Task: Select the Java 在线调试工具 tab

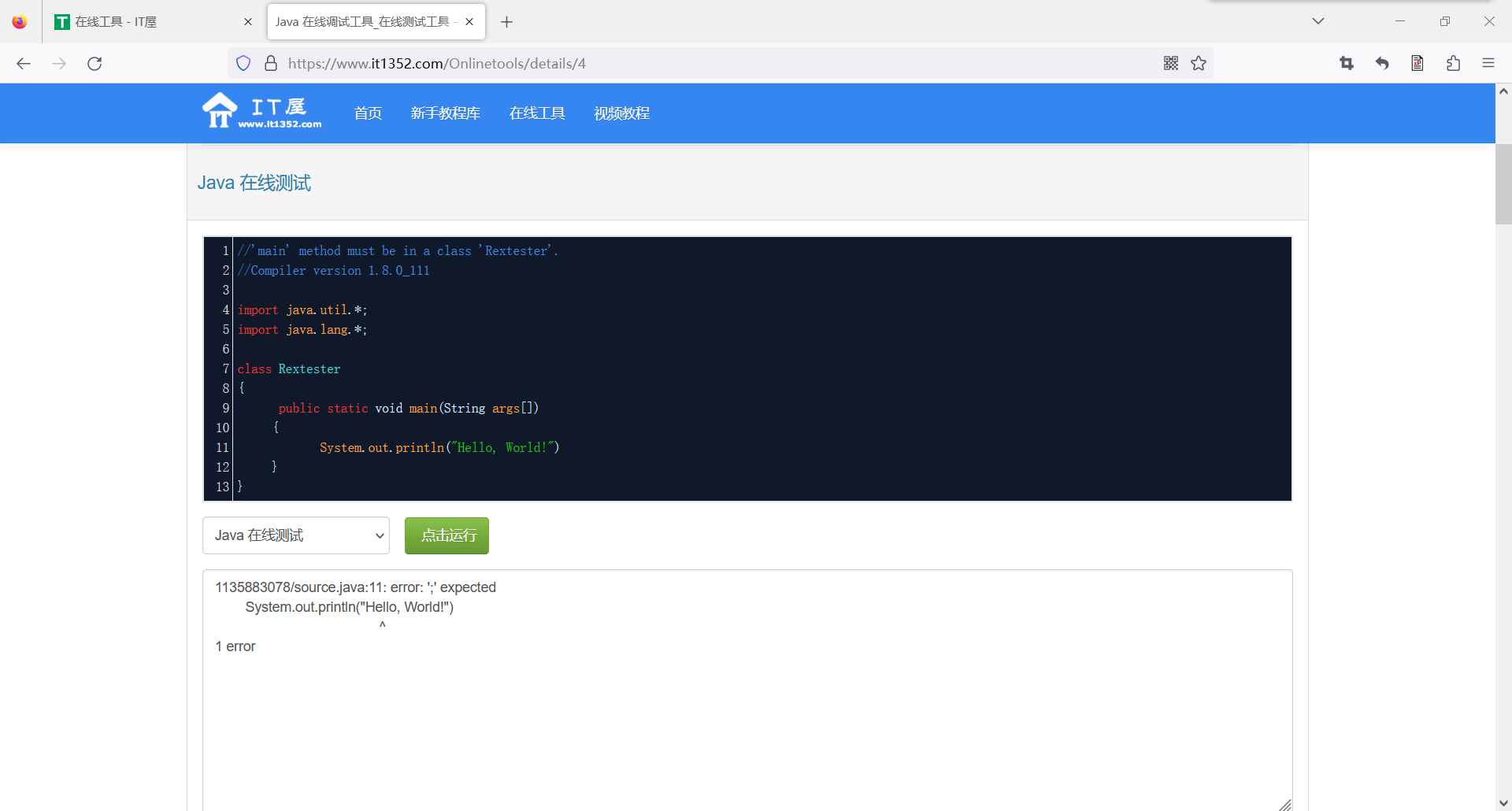Action: click(x=376, y=22)
